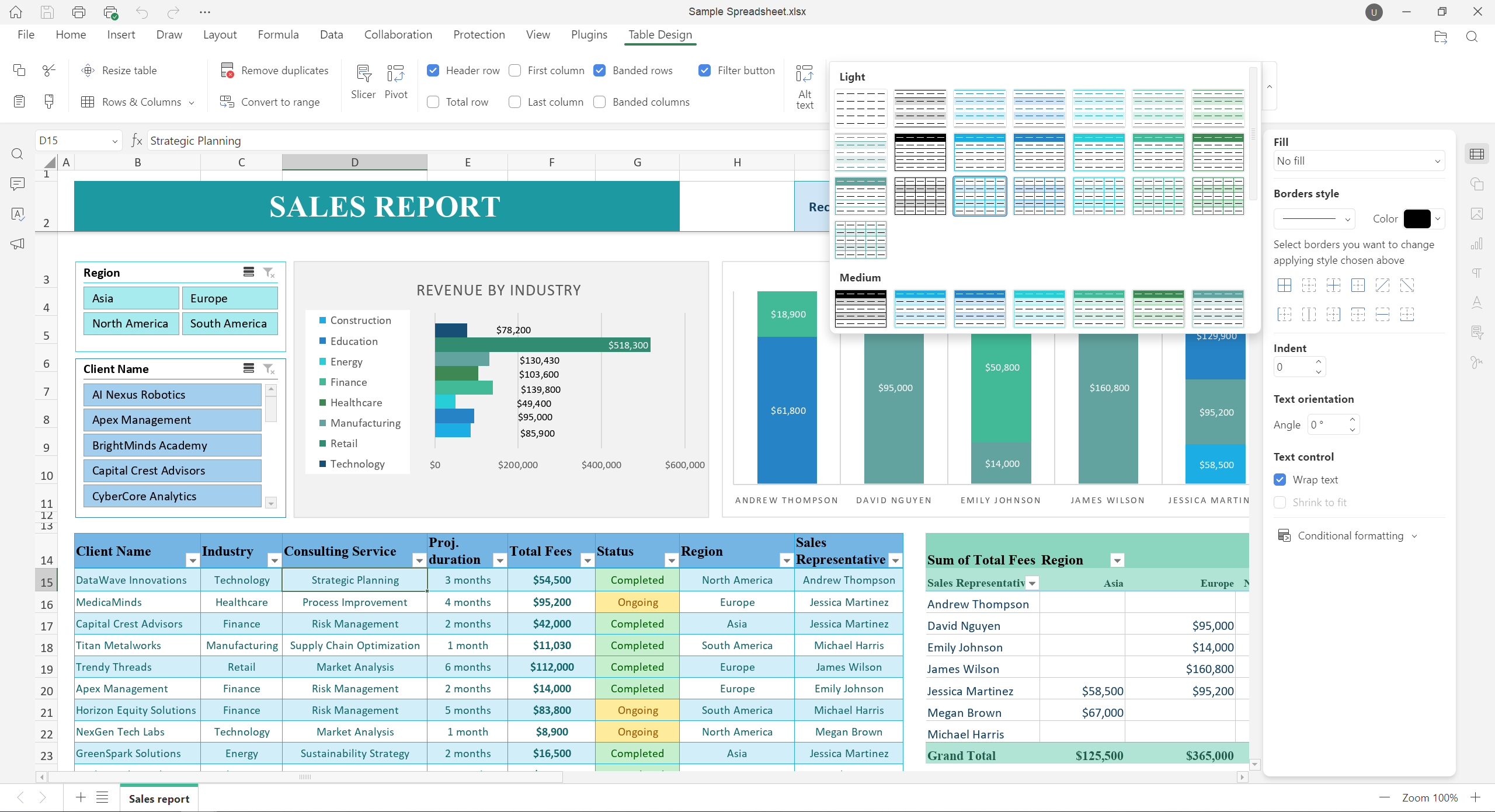Open the Fill dropdown showing No fill
Image resolution: width=1495 pixels, height=812 pixels.
tap(1358, 161)
